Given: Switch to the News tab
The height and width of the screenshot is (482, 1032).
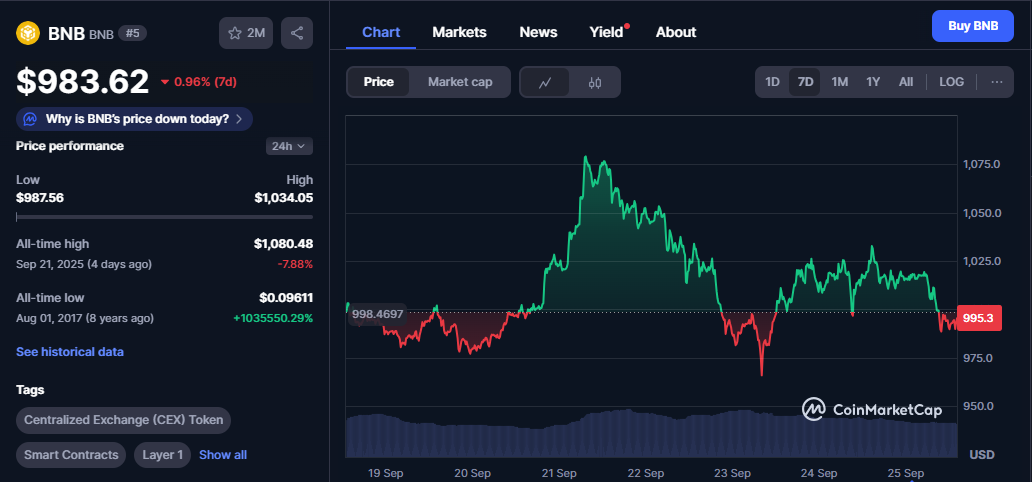Looking at the screenshot, I should pyautogui.click(x=538, y=32).
